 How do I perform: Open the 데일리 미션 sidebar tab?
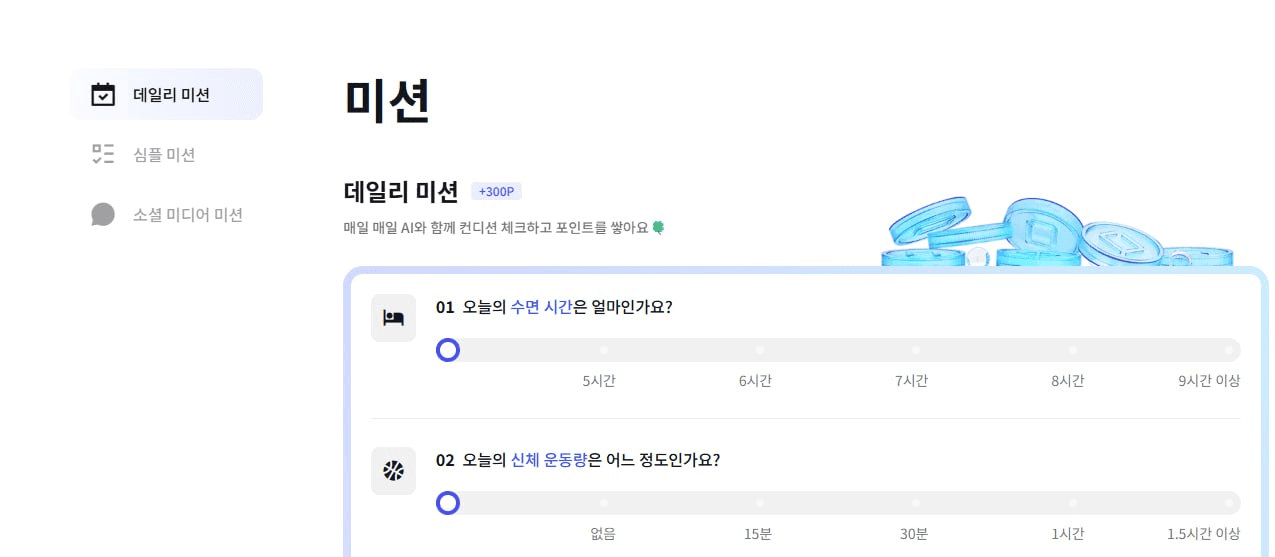tap(170, 95)
